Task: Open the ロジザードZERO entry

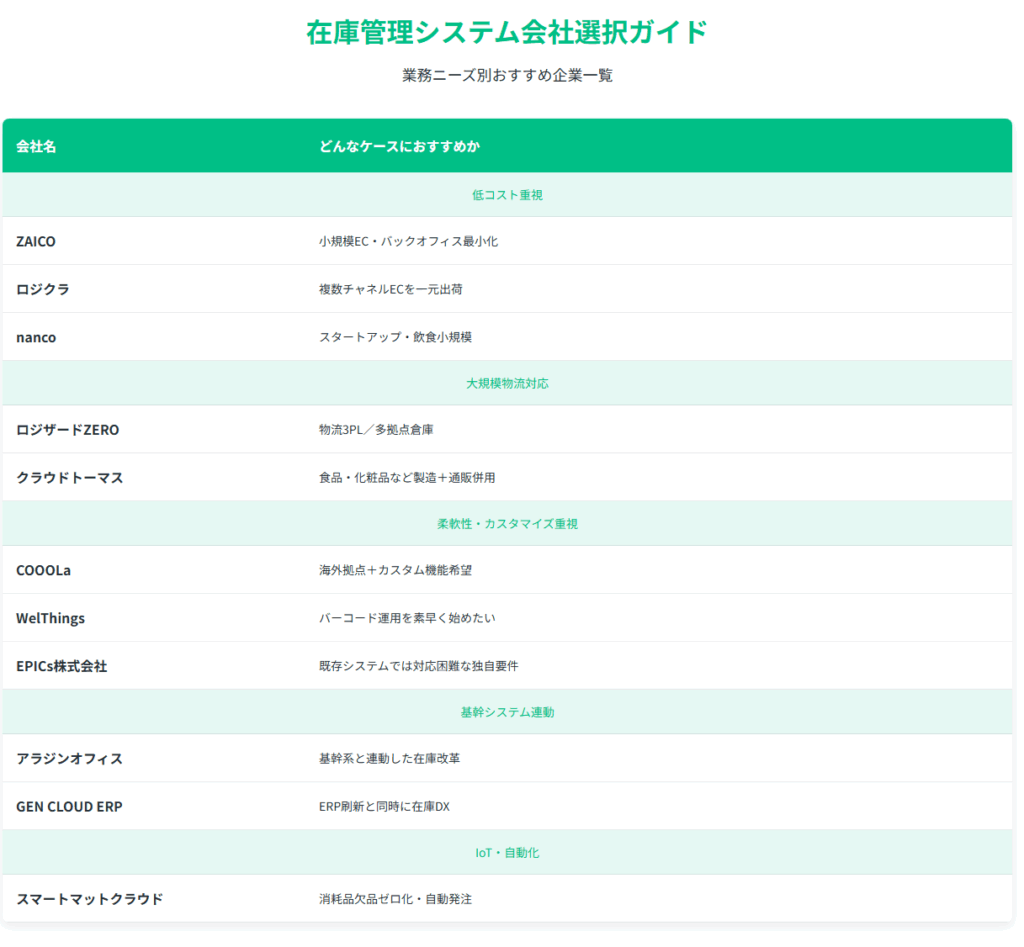Action: (x=67, y=430)
